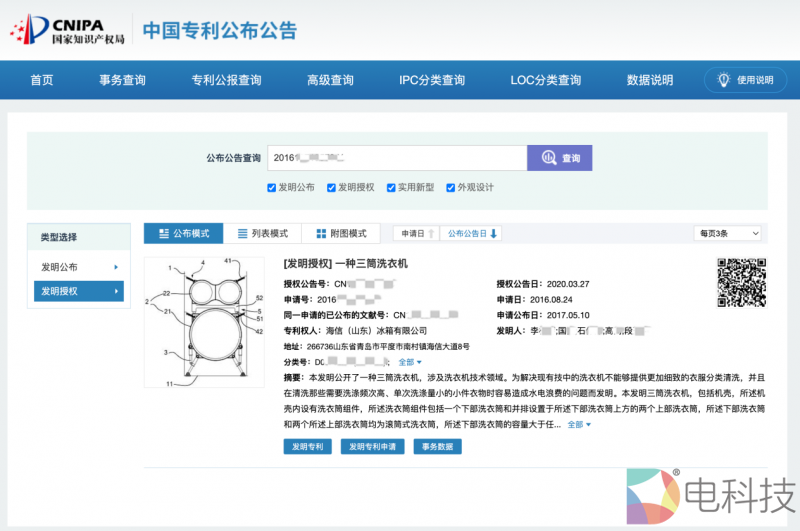Expand the full abstract via 全部

click(579, 425)
